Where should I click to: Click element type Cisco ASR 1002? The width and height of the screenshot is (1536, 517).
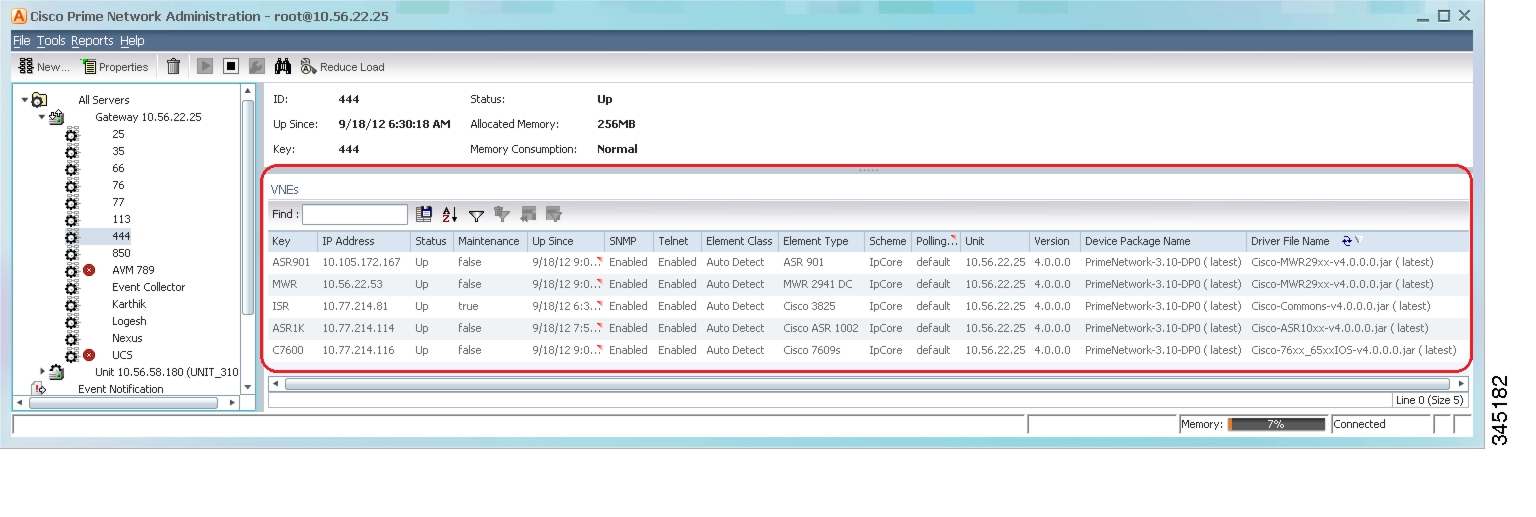[820, 328]
